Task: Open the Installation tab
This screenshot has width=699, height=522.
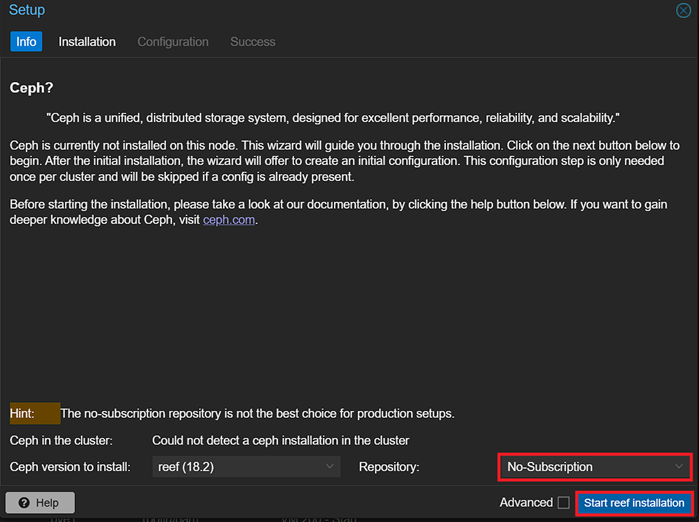Action: [87, 42]
